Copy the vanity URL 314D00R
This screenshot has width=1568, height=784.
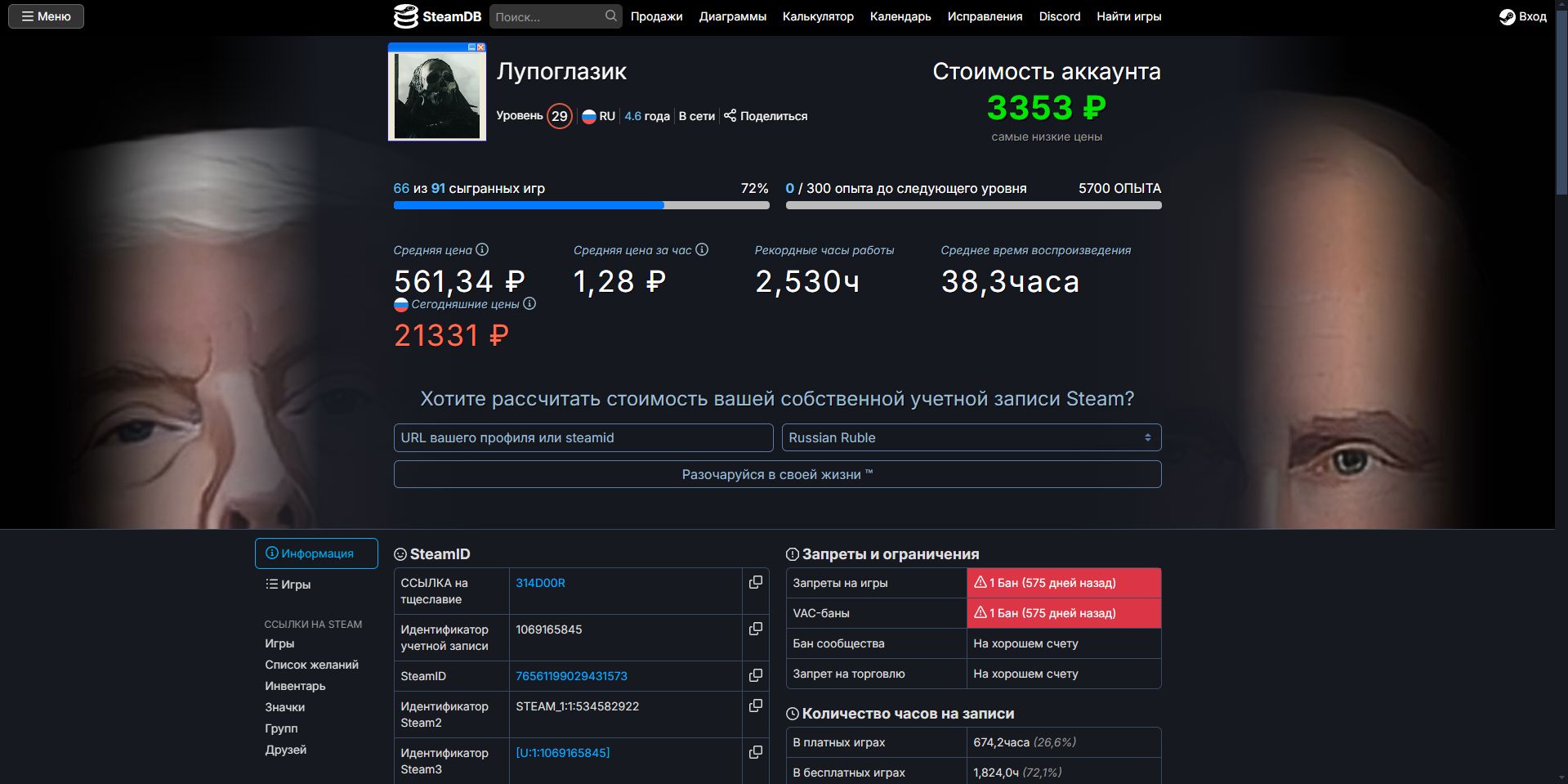click(756, 582)
